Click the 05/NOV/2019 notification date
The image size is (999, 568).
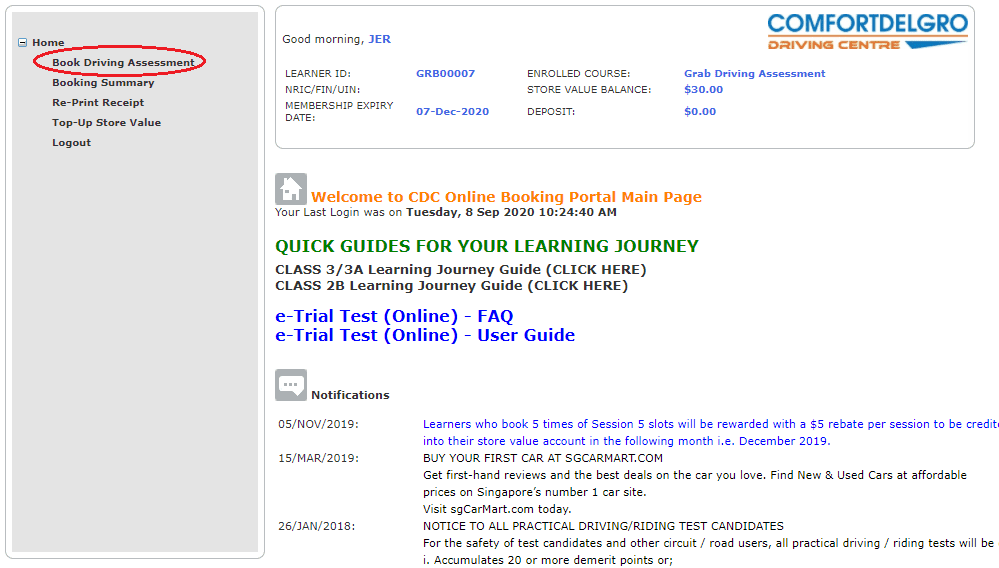pyautogui.click(x=318, y=424)
